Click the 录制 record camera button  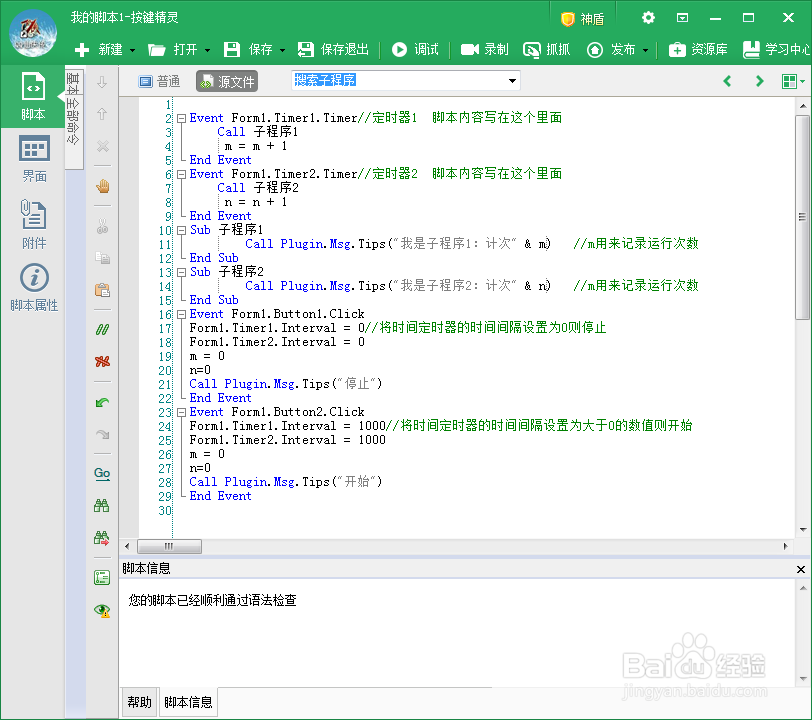pos(484,49)
